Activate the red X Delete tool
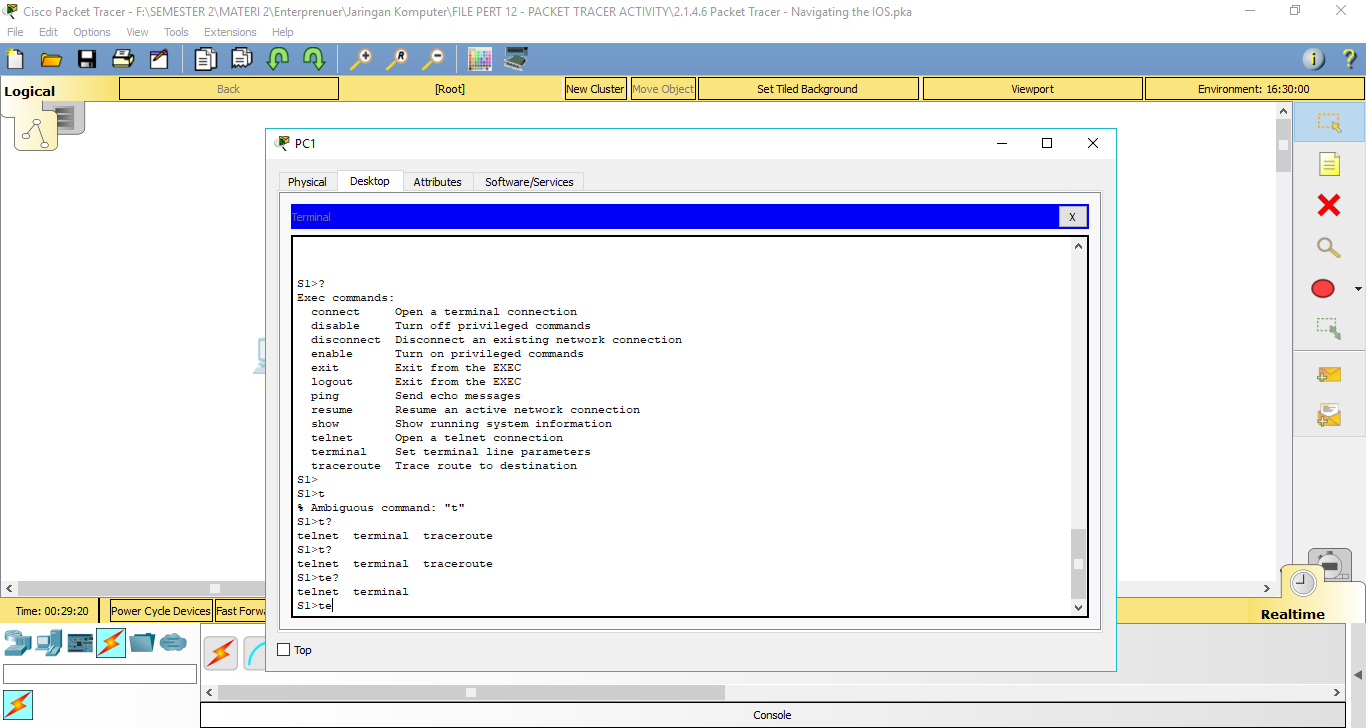Viewport: 1366px width, 728px height. click(1329, 205)
